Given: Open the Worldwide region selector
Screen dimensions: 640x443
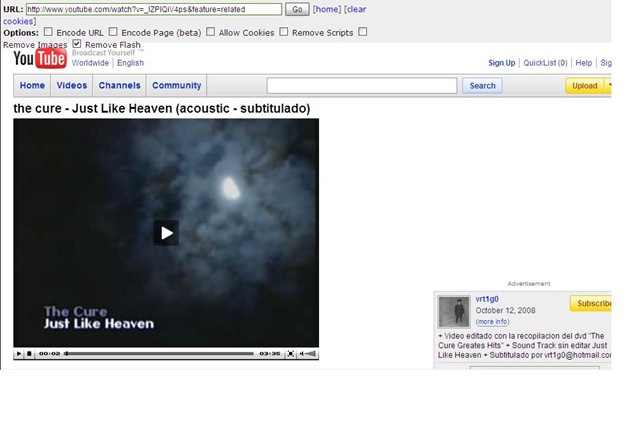Looking at the screenshot, I should click(90, 63).
